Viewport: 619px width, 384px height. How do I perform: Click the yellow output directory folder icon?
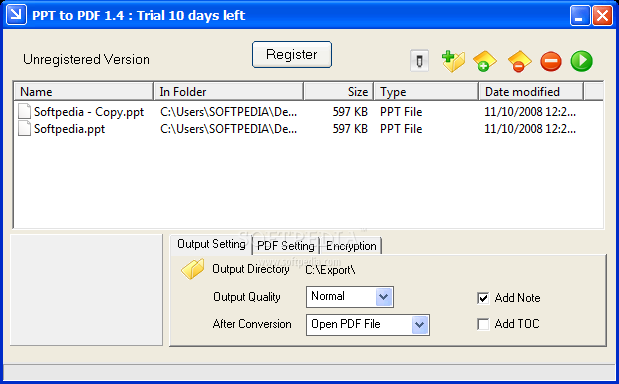193,269
